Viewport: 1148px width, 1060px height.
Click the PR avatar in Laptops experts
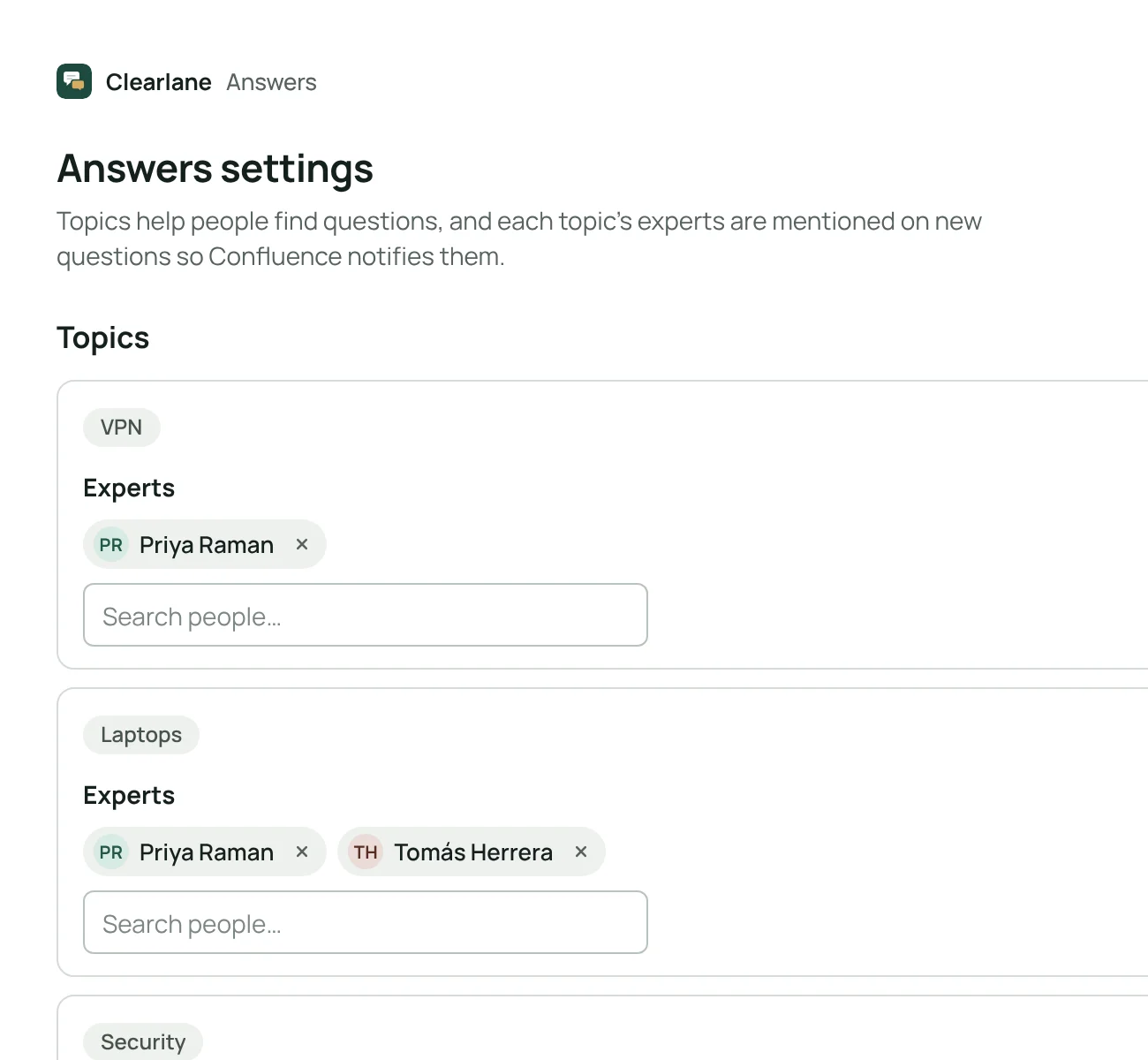coord(111,852)
